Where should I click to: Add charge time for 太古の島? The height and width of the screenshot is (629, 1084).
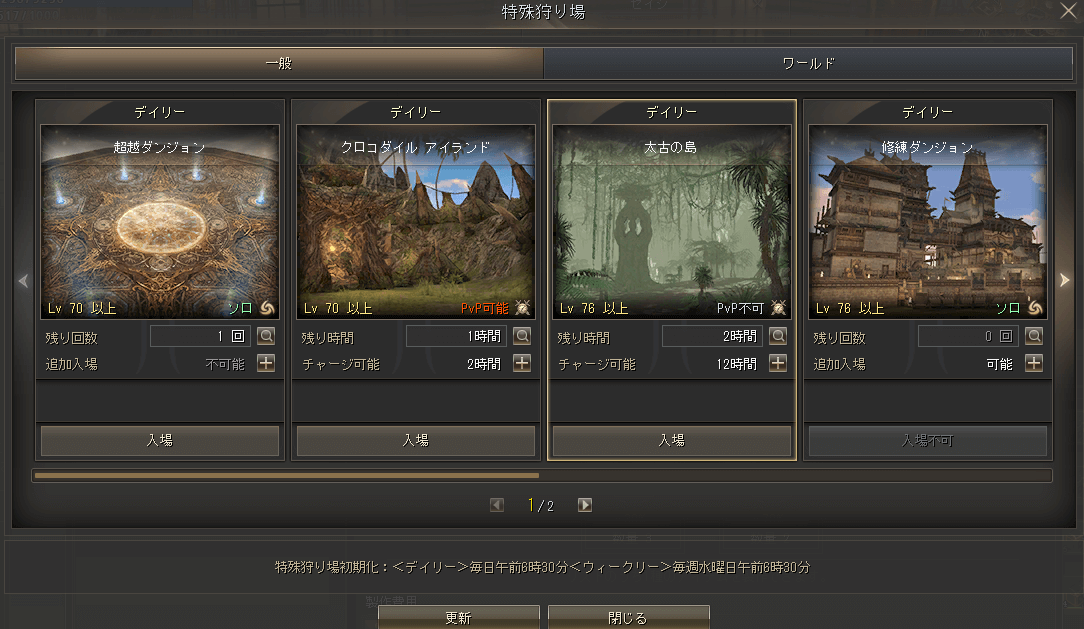778,364
